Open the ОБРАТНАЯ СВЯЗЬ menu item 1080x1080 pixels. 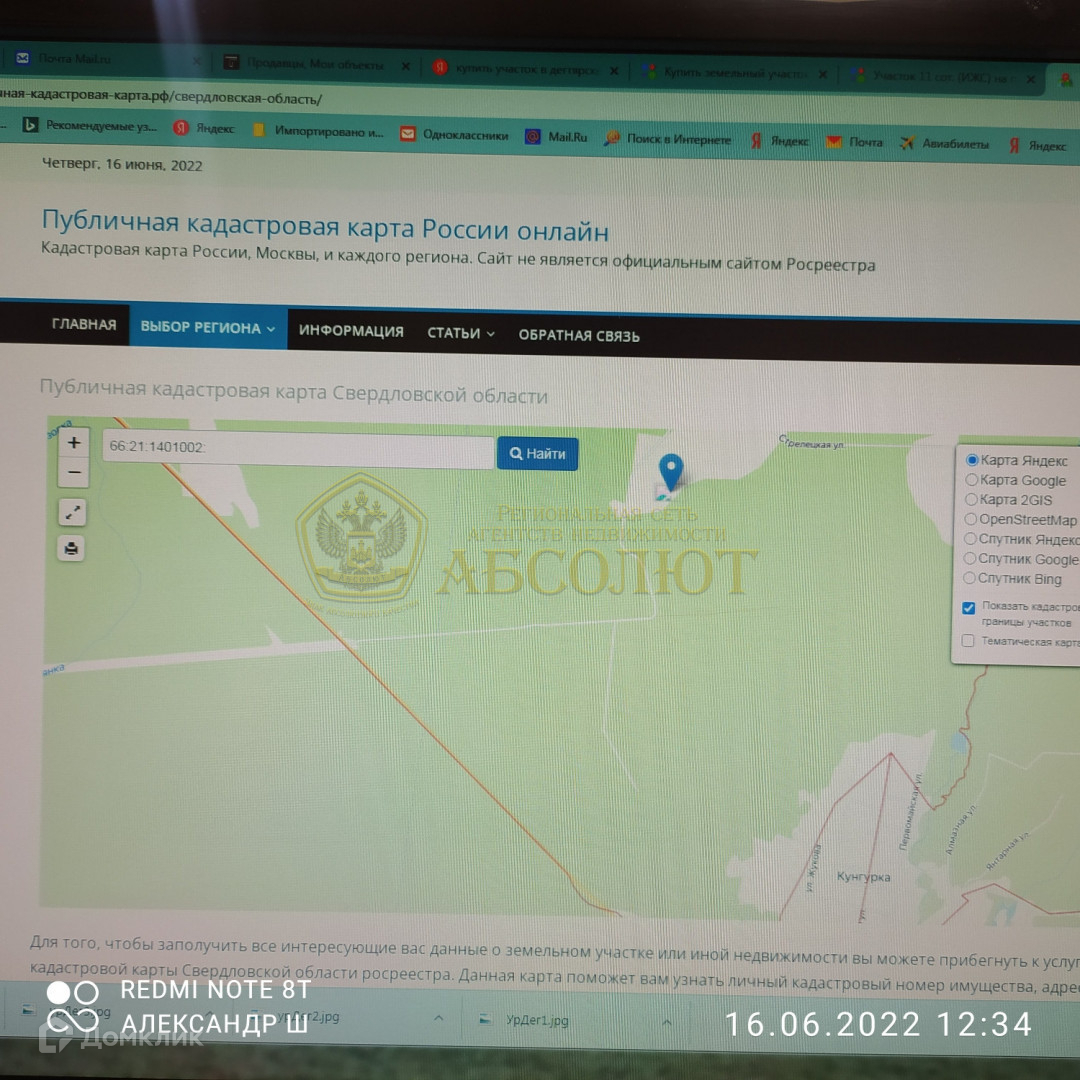(579, 335)
